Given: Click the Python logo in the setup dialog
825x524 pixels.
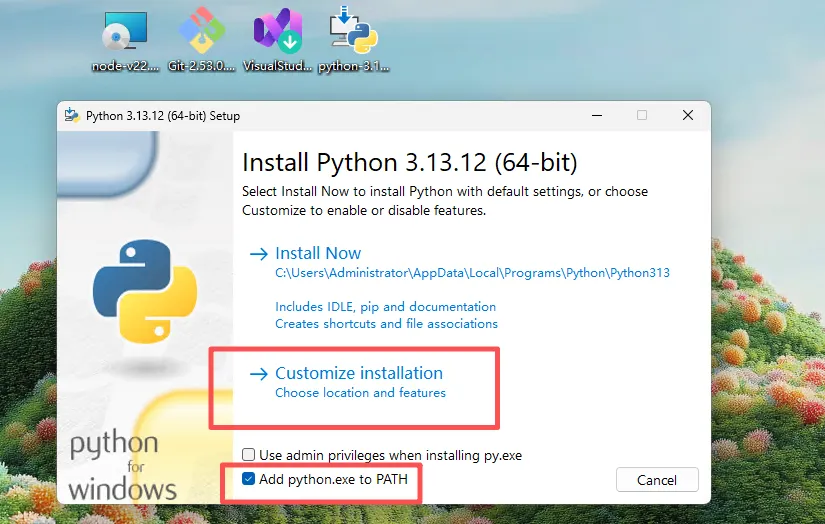Looking at the screenshot, I should 145,291.
